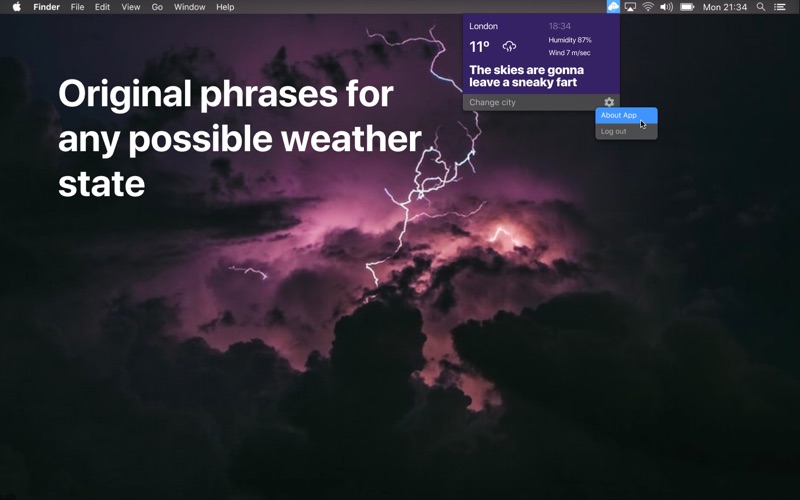Click the 11° temperature reading
This screenshot has height=500, width=800.
coord(479,47)
